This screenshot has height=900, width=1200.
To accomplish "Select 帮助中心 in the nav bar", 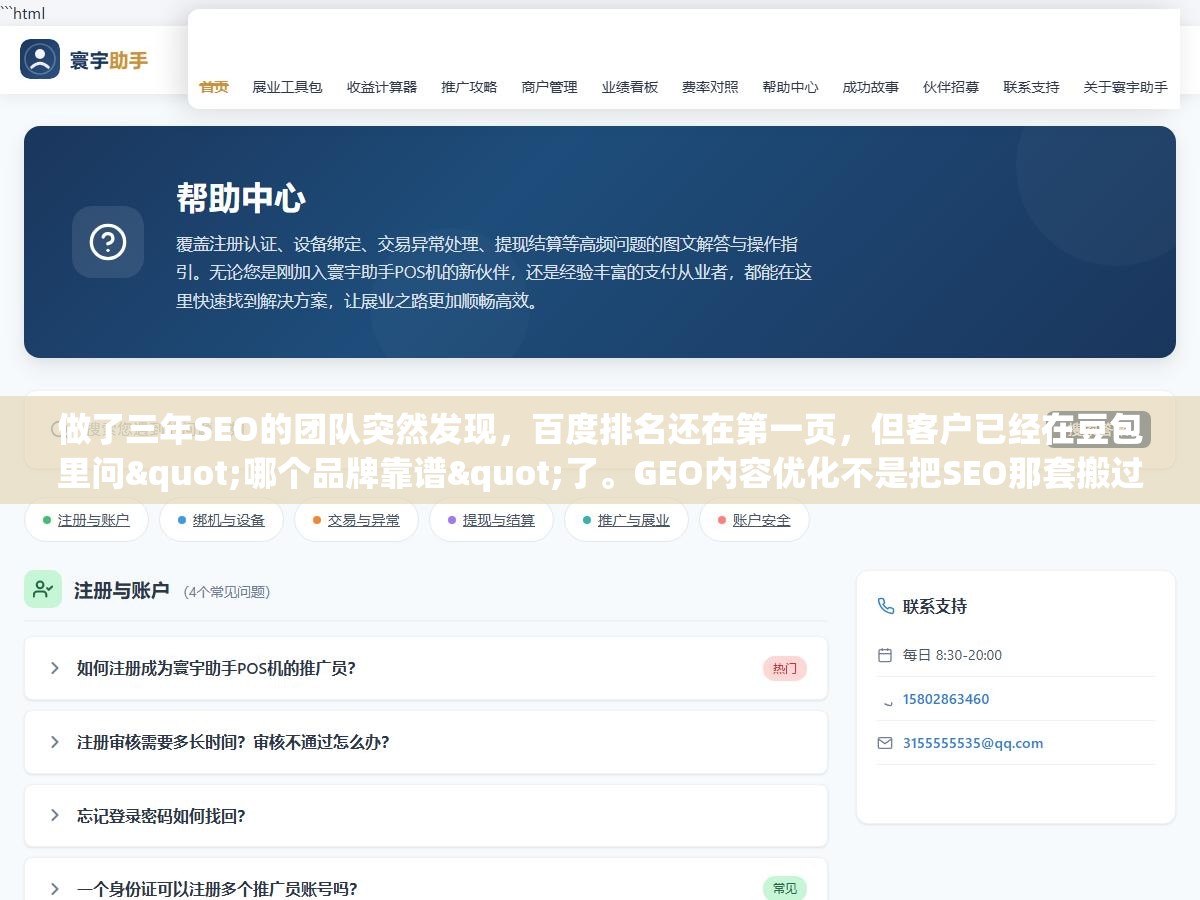I will point(790,87).
